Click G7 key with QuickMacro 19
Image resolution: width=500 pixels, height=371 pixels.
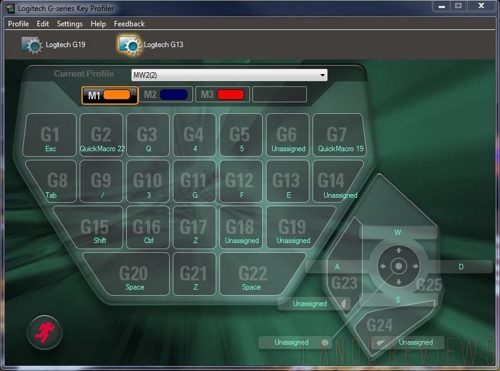339,135
